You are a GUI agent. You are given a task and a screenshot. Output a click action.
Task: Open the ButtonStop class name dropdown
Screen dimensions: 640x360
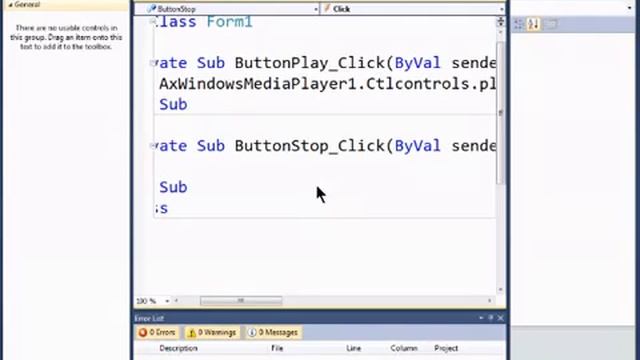click(x=316, y=9)
